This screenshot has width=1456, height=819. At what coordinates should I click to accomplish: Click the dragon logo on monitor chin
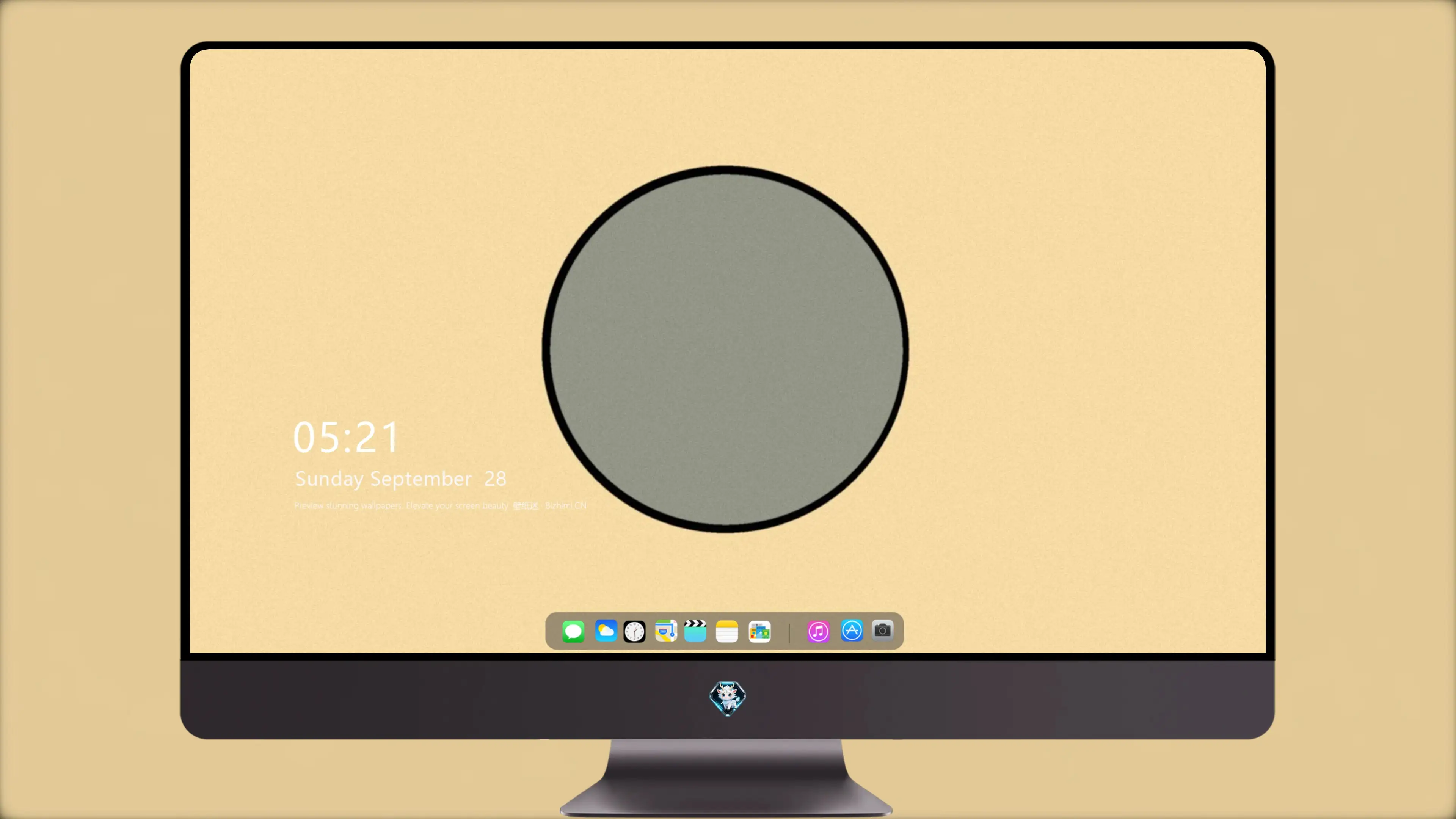pos(728,698)
